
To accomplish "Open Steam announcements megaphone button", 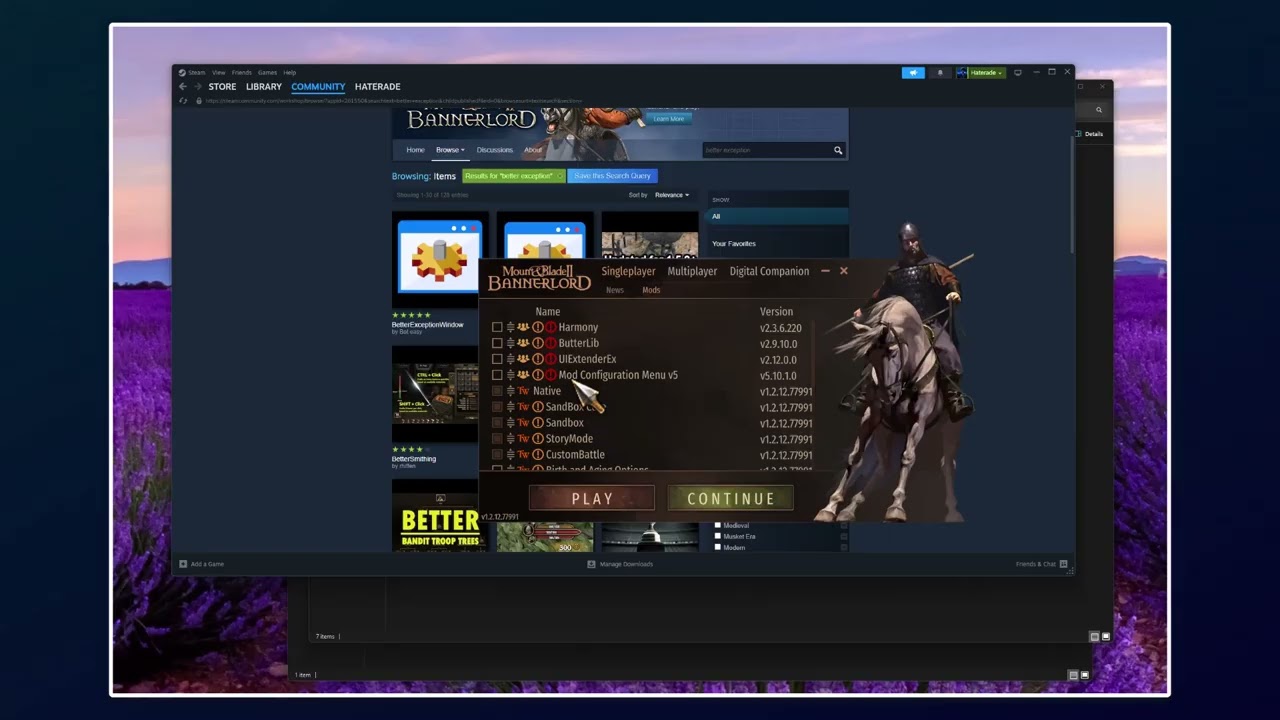I will pos(912,73).
